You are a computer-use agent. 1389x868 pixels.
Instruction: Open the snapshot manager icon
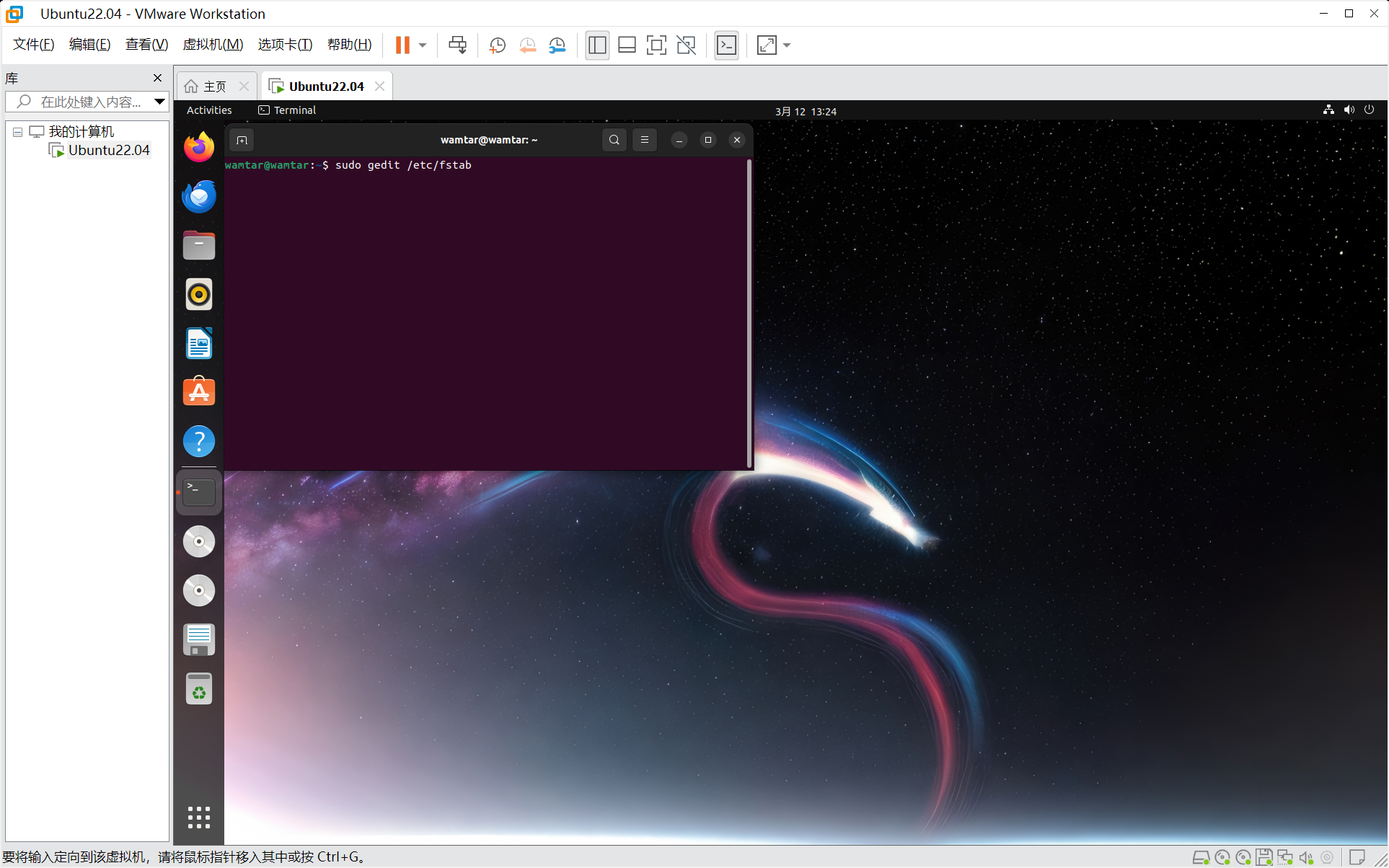tap(557, 45)
